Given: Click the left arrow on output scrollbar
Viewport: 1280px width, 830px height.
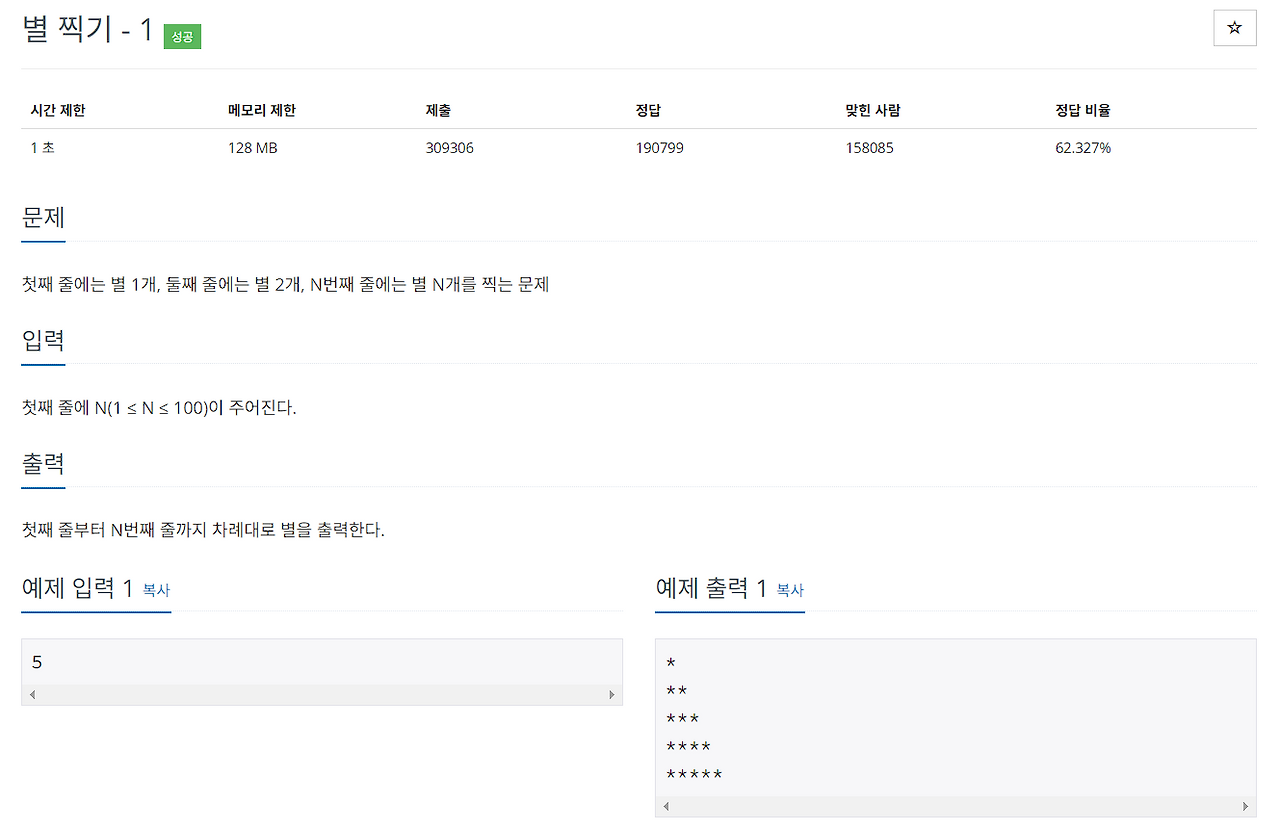Looking at the screenshot, I should (665, 806).
